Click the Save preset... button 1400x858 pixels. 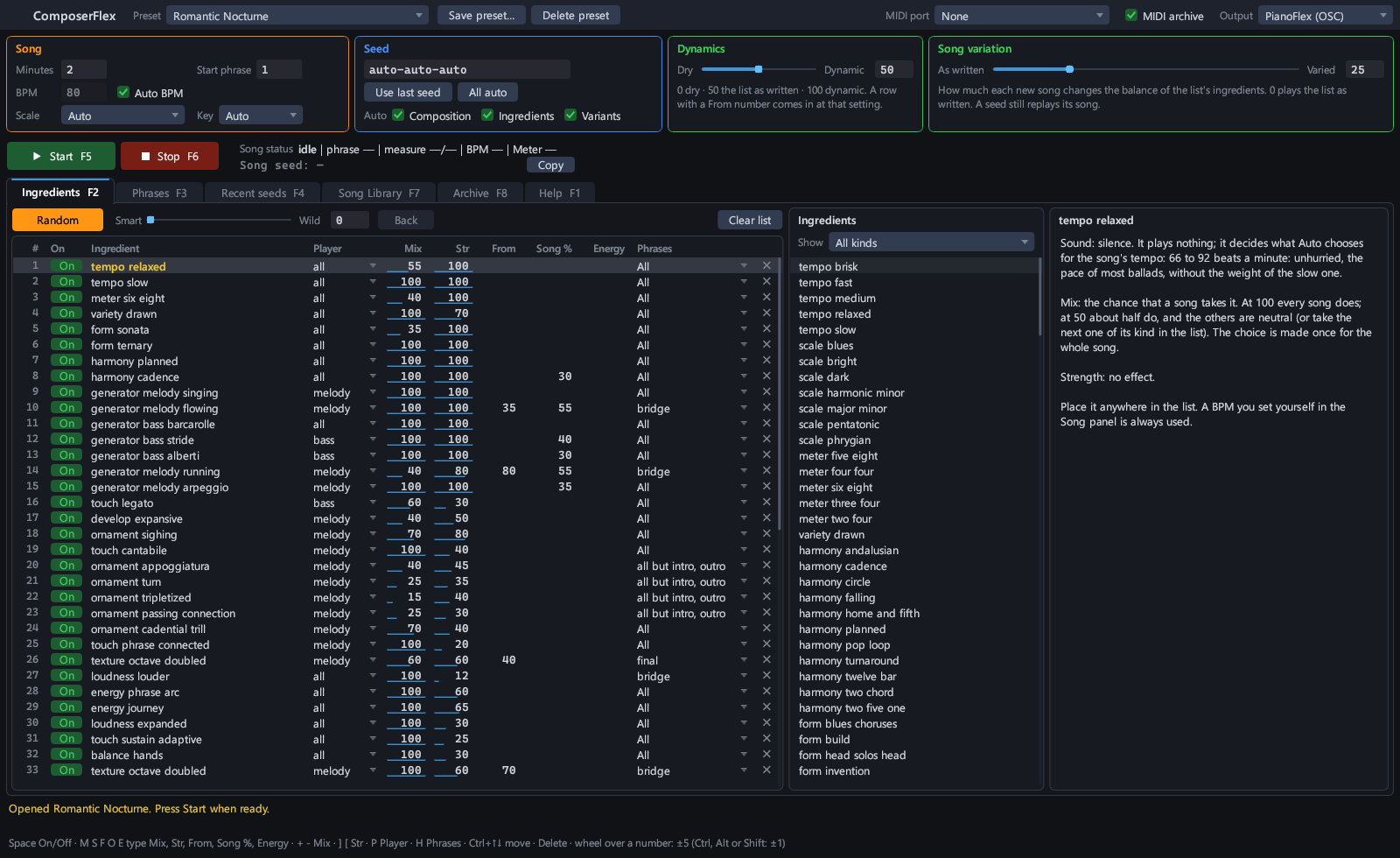482,16
